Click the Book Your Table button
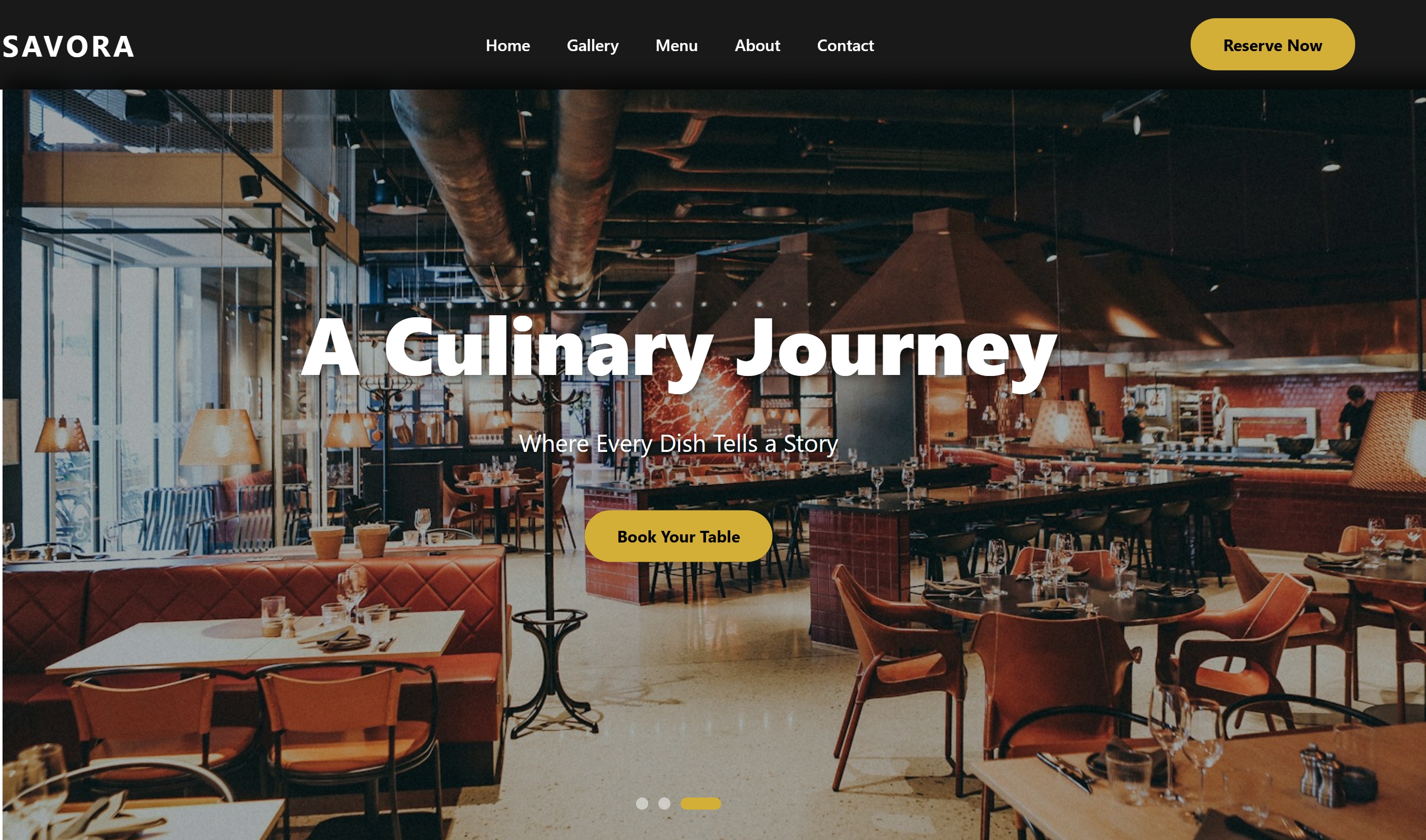This screenshot has height=840, width=1426. [678, 536]
